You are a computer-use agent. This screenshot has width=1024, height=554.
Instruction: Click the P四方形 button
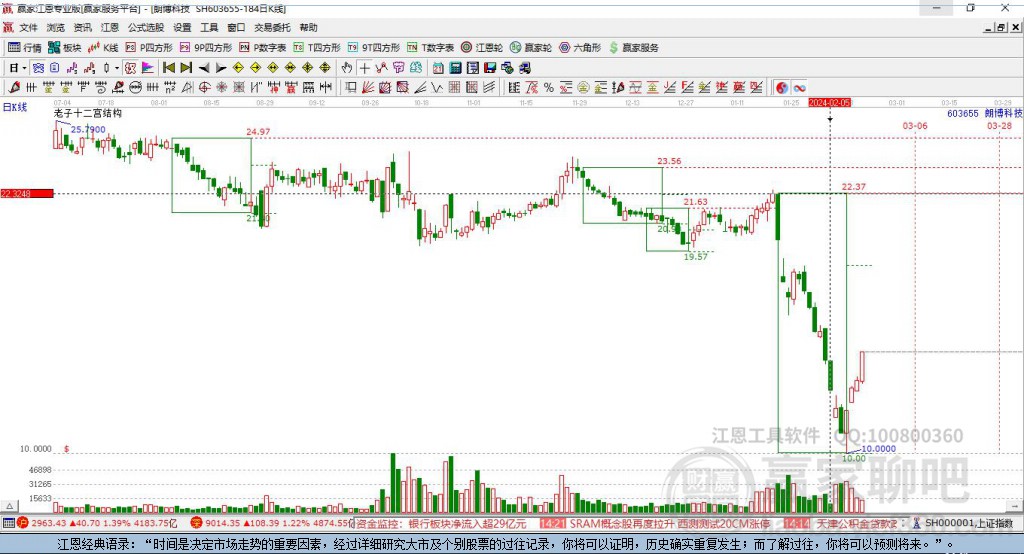click(149, 48)
